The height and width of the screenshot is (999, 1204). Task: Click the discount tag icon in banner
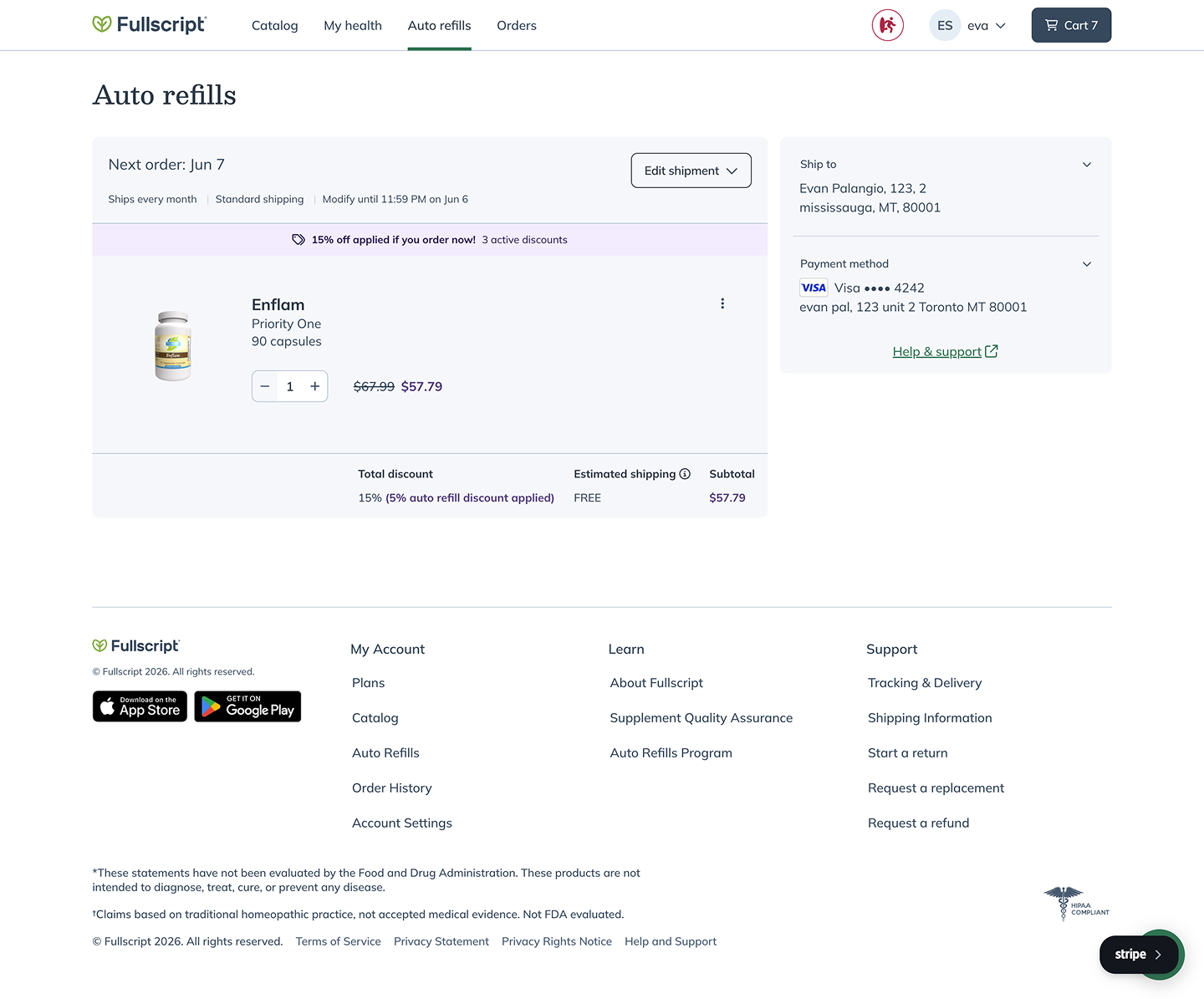[x=298, y=240]
